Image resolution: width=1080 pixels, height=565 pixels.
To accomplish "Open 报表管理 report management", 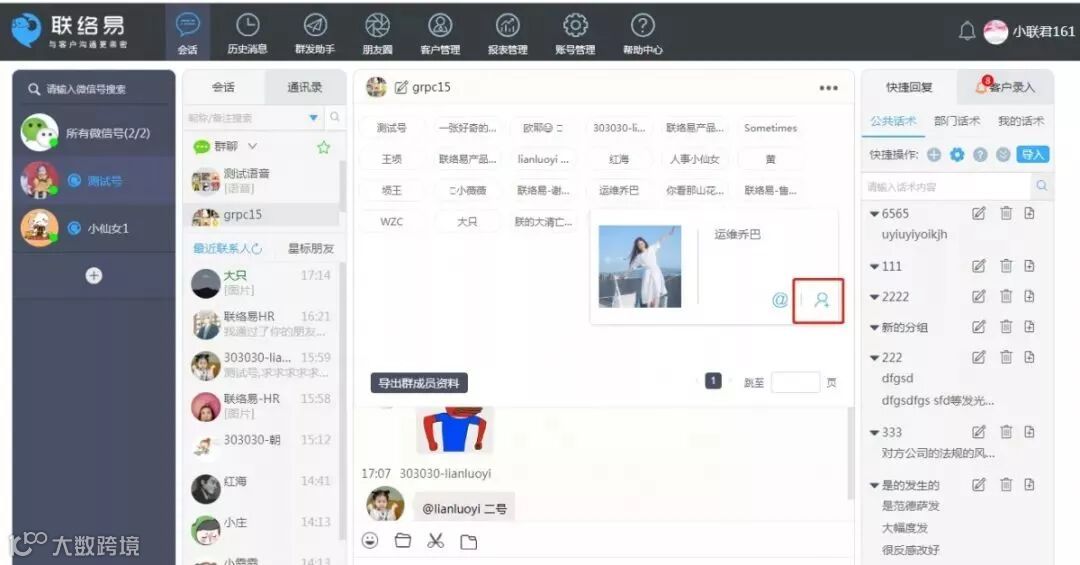I will [x=508, y=33].
